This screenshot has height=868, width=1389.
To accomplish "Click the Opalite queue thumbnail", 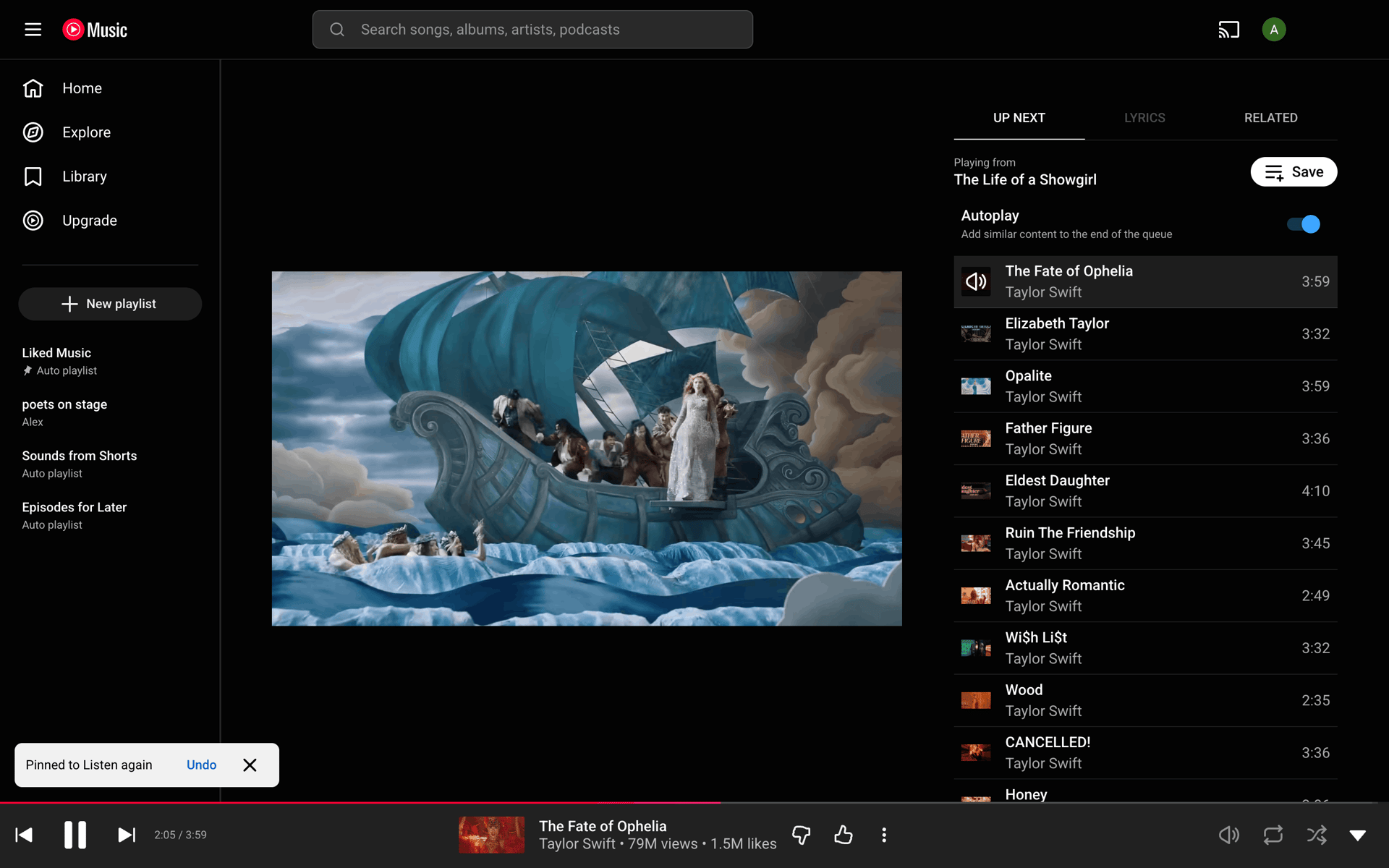I will (976, 386).
